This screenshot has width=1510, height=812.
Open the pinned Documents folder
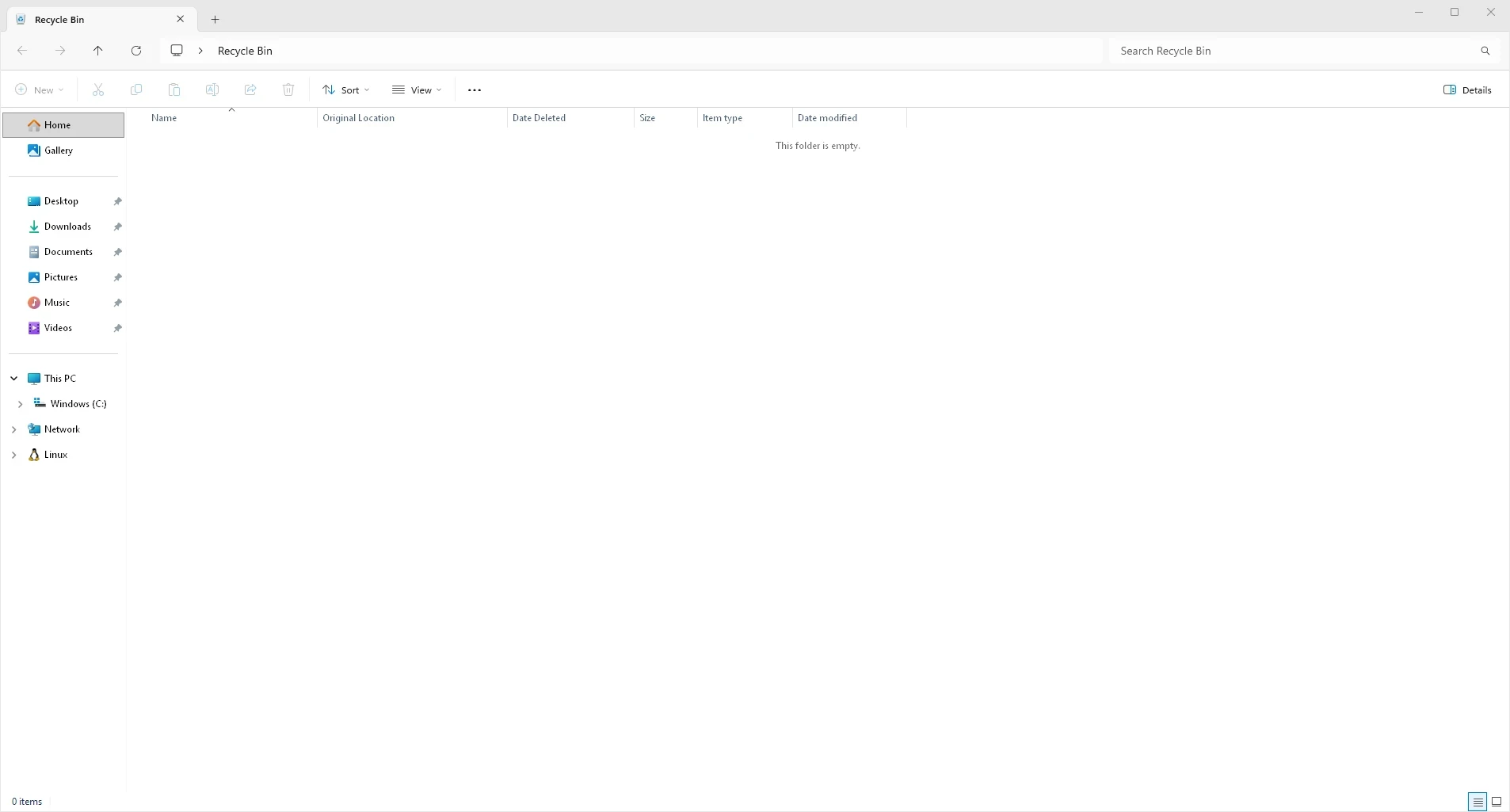[63, 252]
